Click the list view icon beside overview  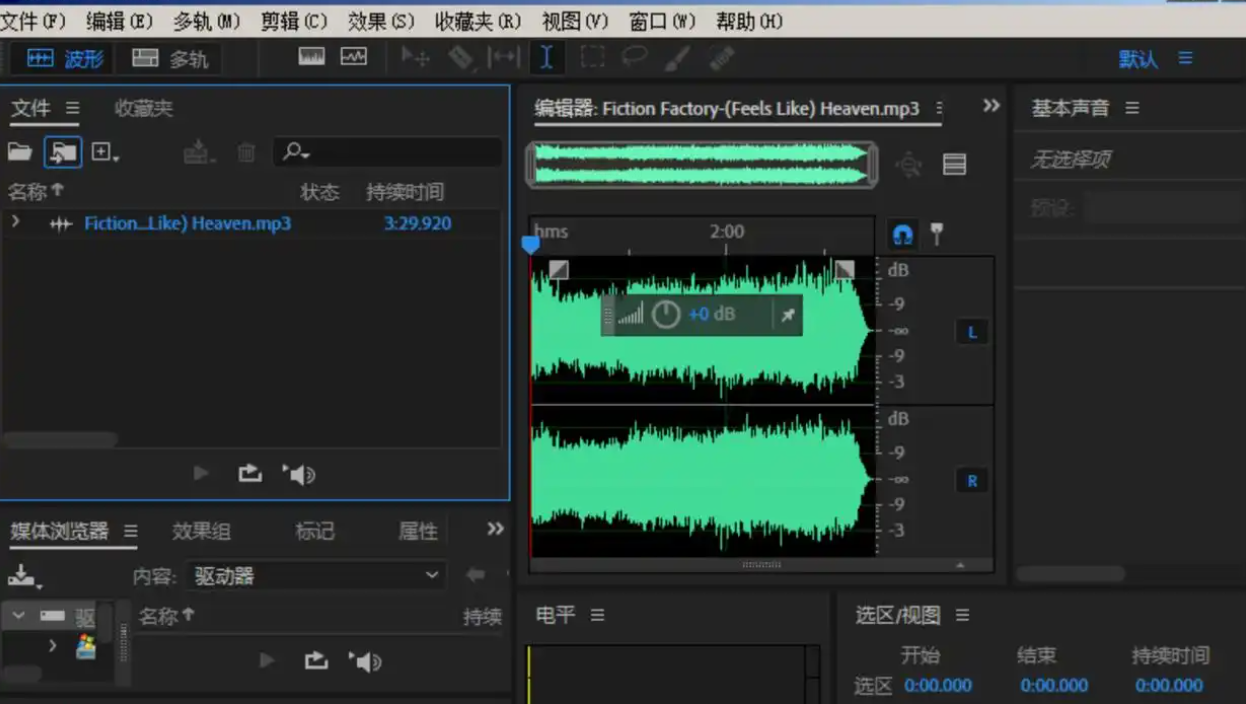tap(955, 165)
